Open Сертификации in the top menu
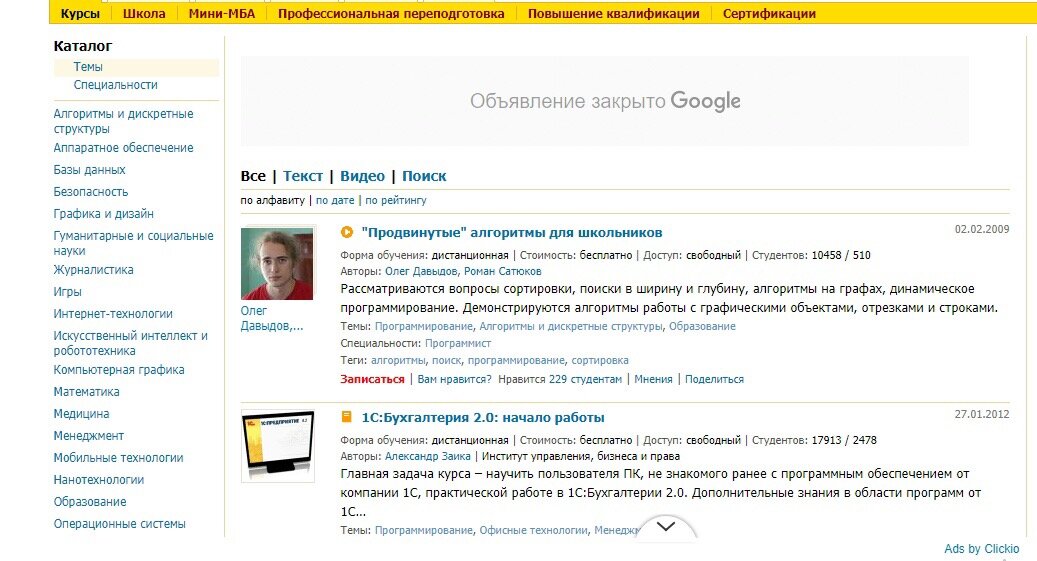This screenshot has height=561, width=1037. tap(769, 13)
